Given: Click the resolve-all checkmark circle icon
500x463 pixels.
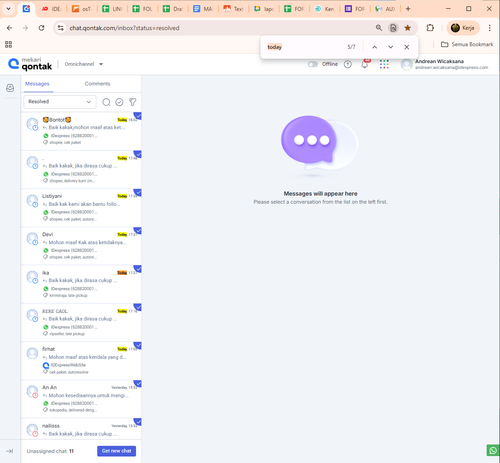Looking at the screenshot, I should (119, 102).
